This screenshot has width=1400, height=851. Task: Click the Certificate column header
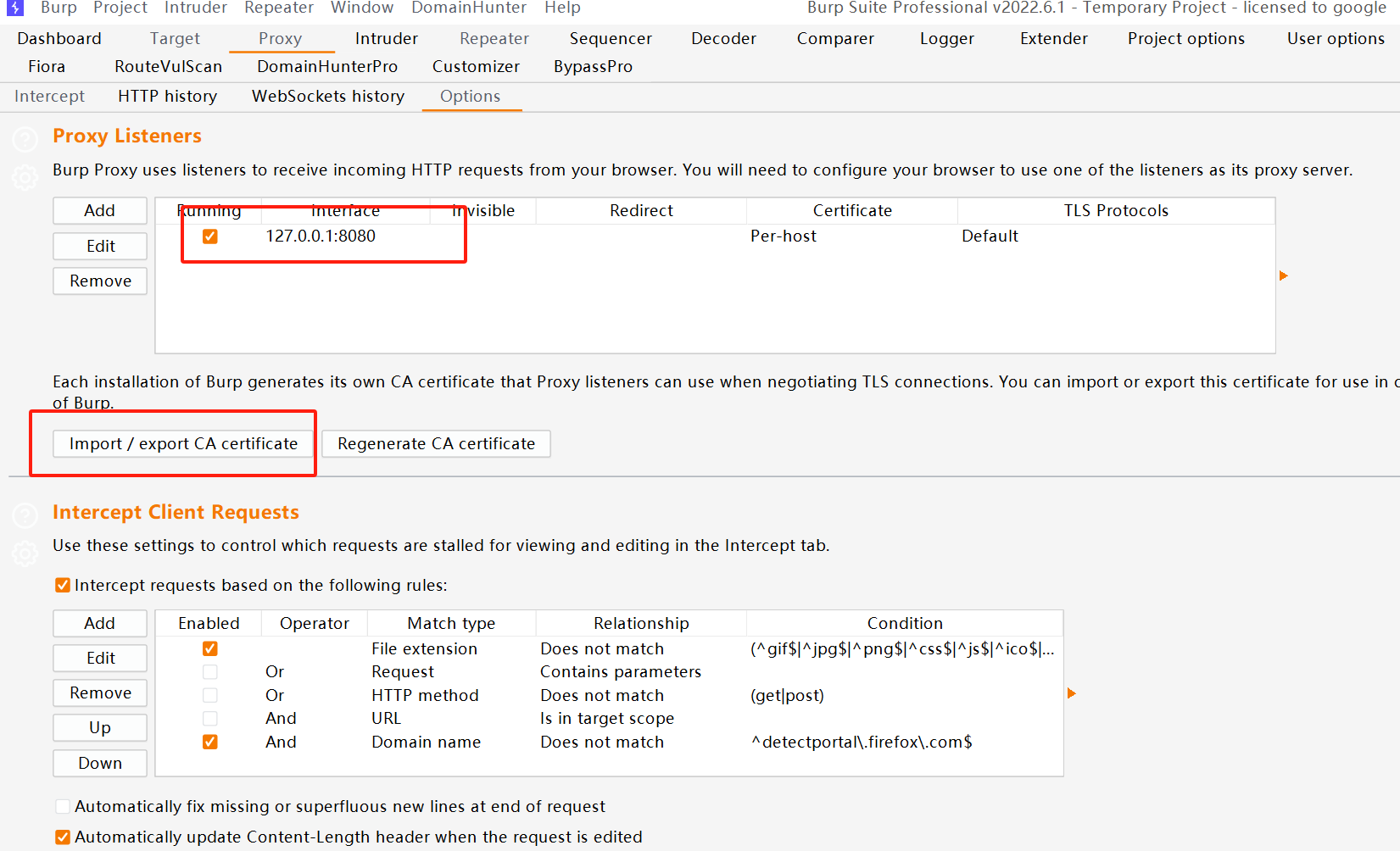tap(852, 210)
